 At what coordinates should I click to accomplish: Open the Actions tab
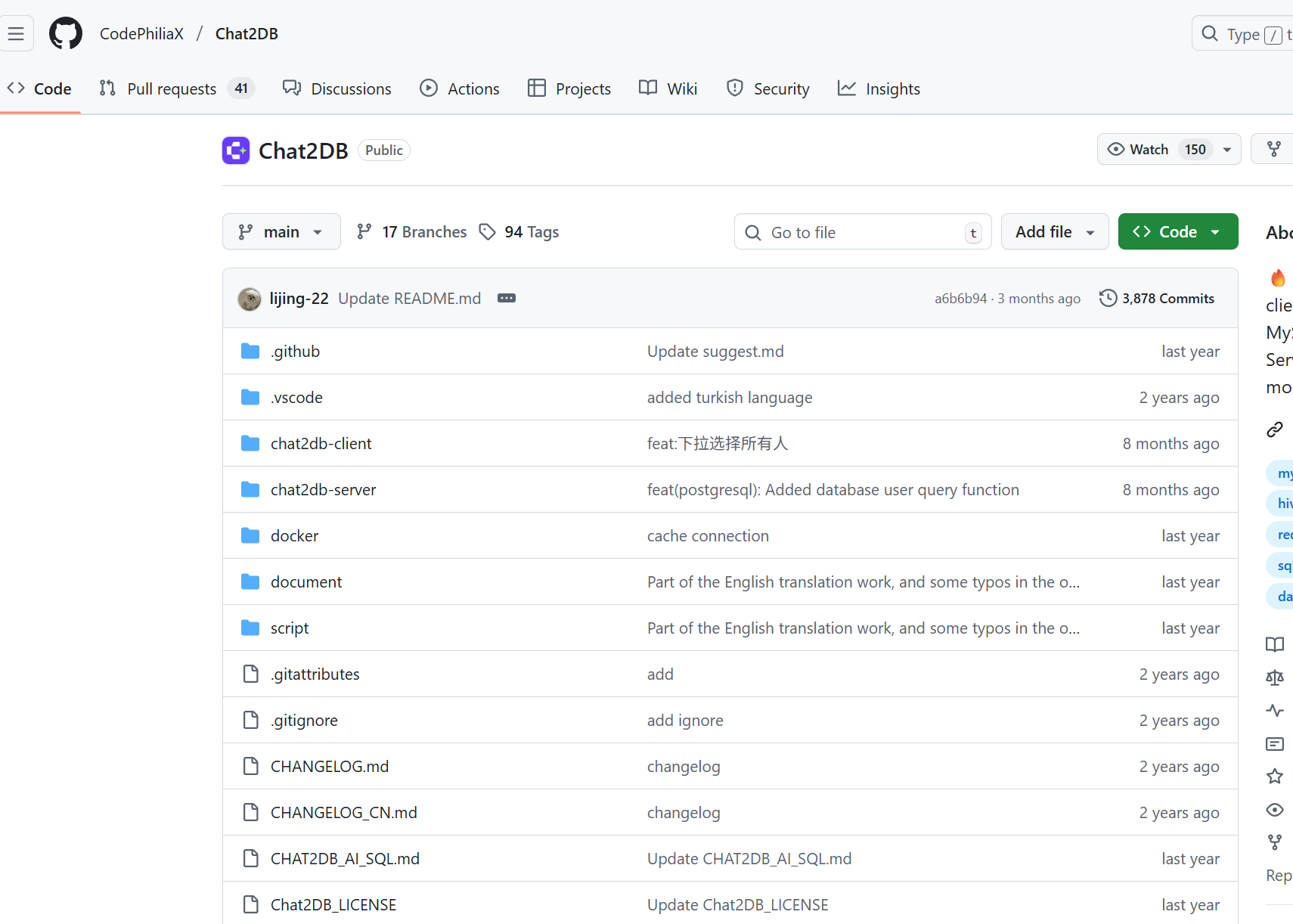click(460, 88)
